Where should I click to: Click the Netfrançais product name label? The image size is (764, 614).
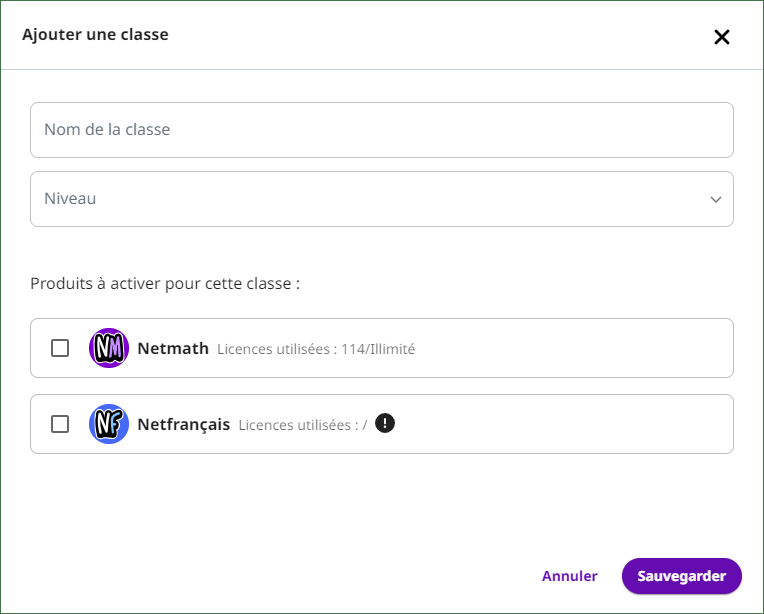(184, 424)
